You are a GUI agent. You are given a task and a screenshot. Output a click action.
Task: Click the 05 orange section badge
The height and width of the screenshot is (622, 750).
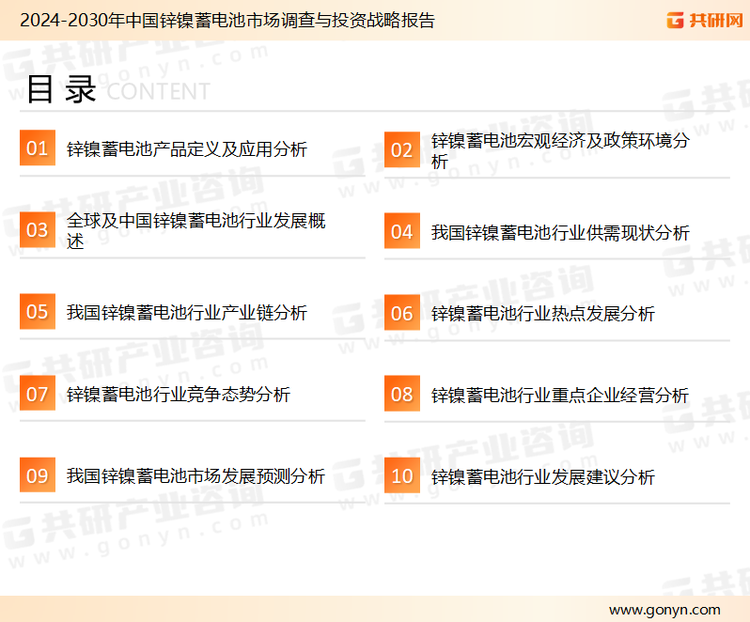coord(37,312)
